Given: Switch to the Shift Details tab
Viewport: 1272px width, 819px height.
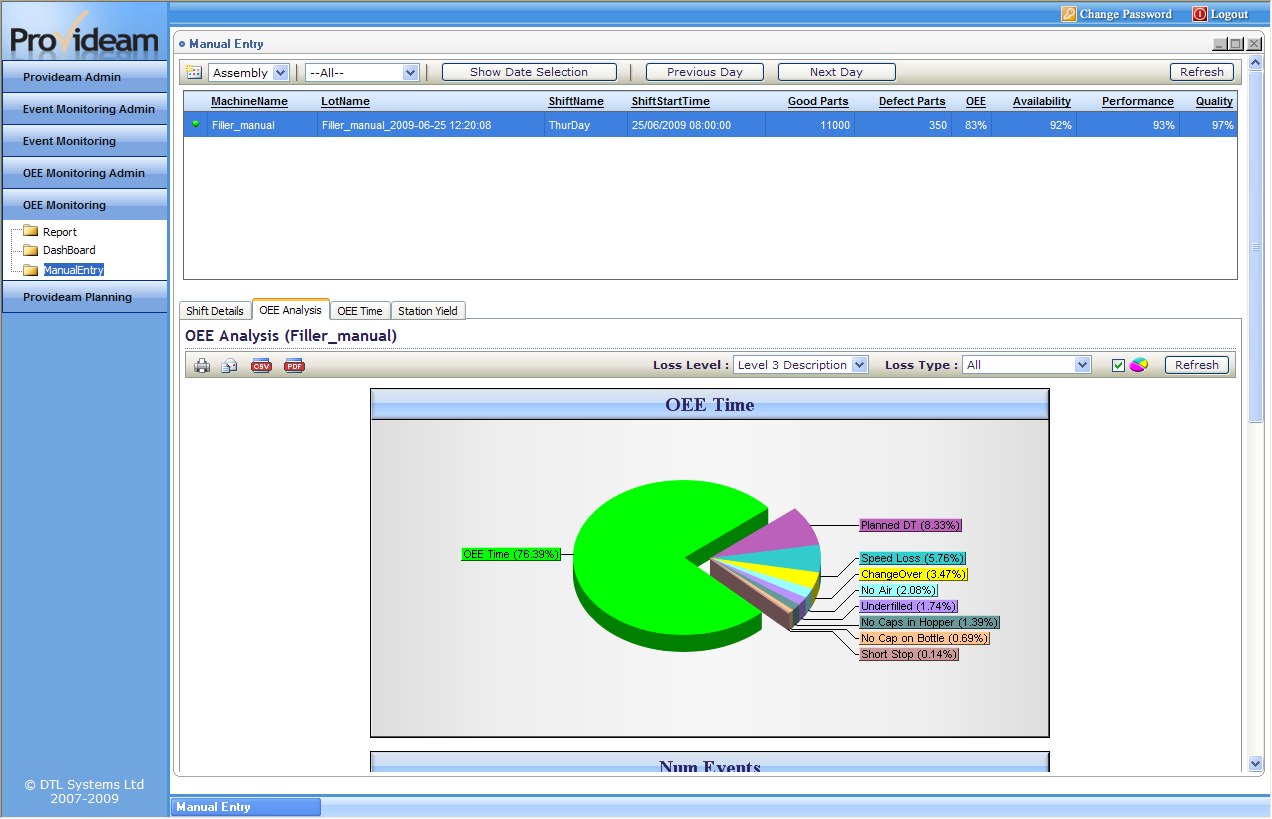Looking at the screenshot, I should click(215, 311).
